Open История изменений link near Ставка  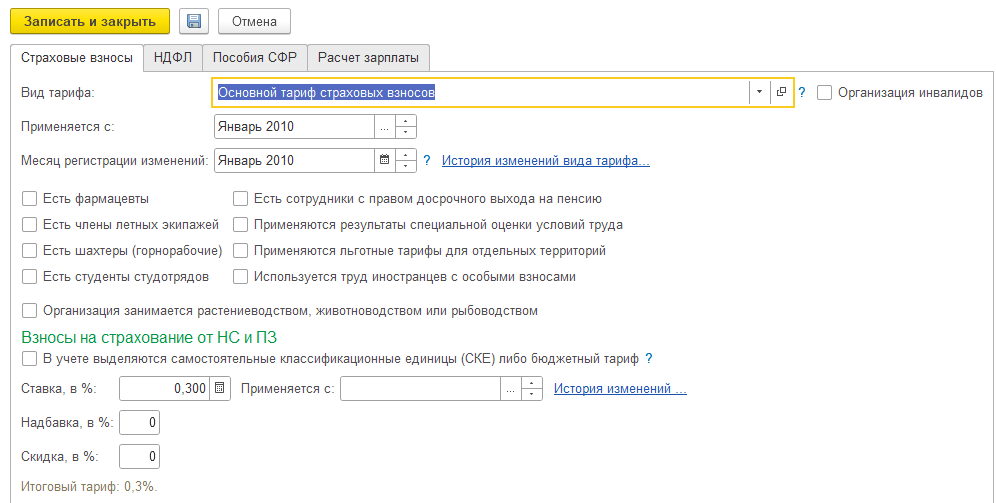coord(620,389)
